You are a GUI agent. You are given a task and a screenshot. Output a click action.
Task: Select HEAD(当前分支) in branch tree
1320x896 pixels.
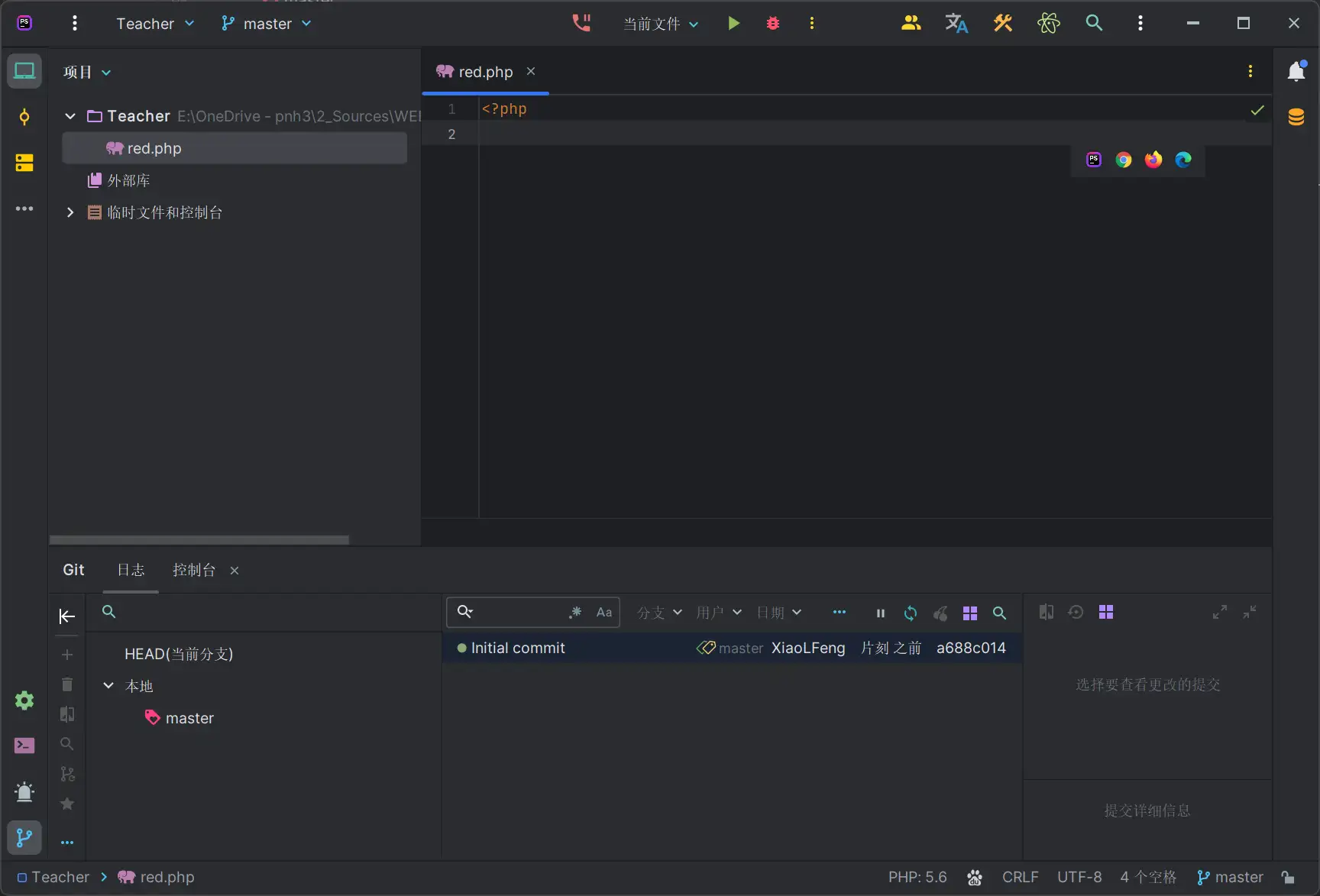pos(179,654)
